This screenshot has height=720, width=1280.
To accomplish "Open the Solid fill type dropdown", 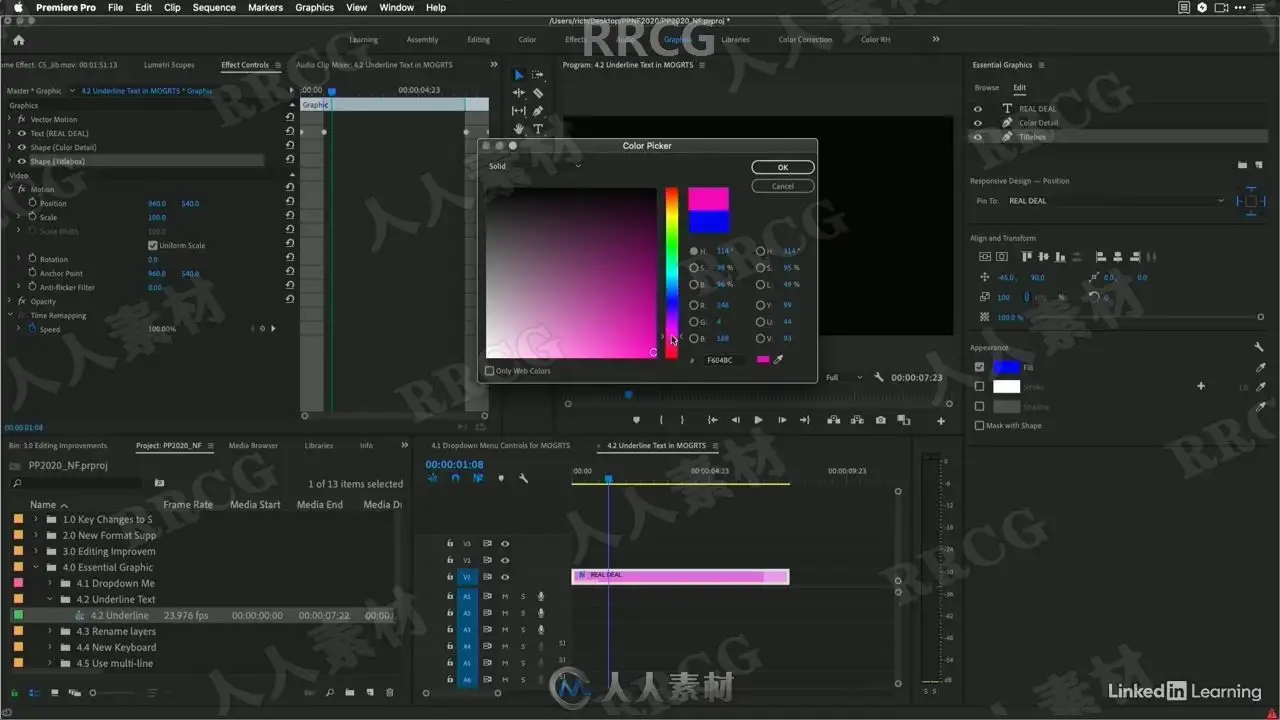I will click(x=534, y=166).
